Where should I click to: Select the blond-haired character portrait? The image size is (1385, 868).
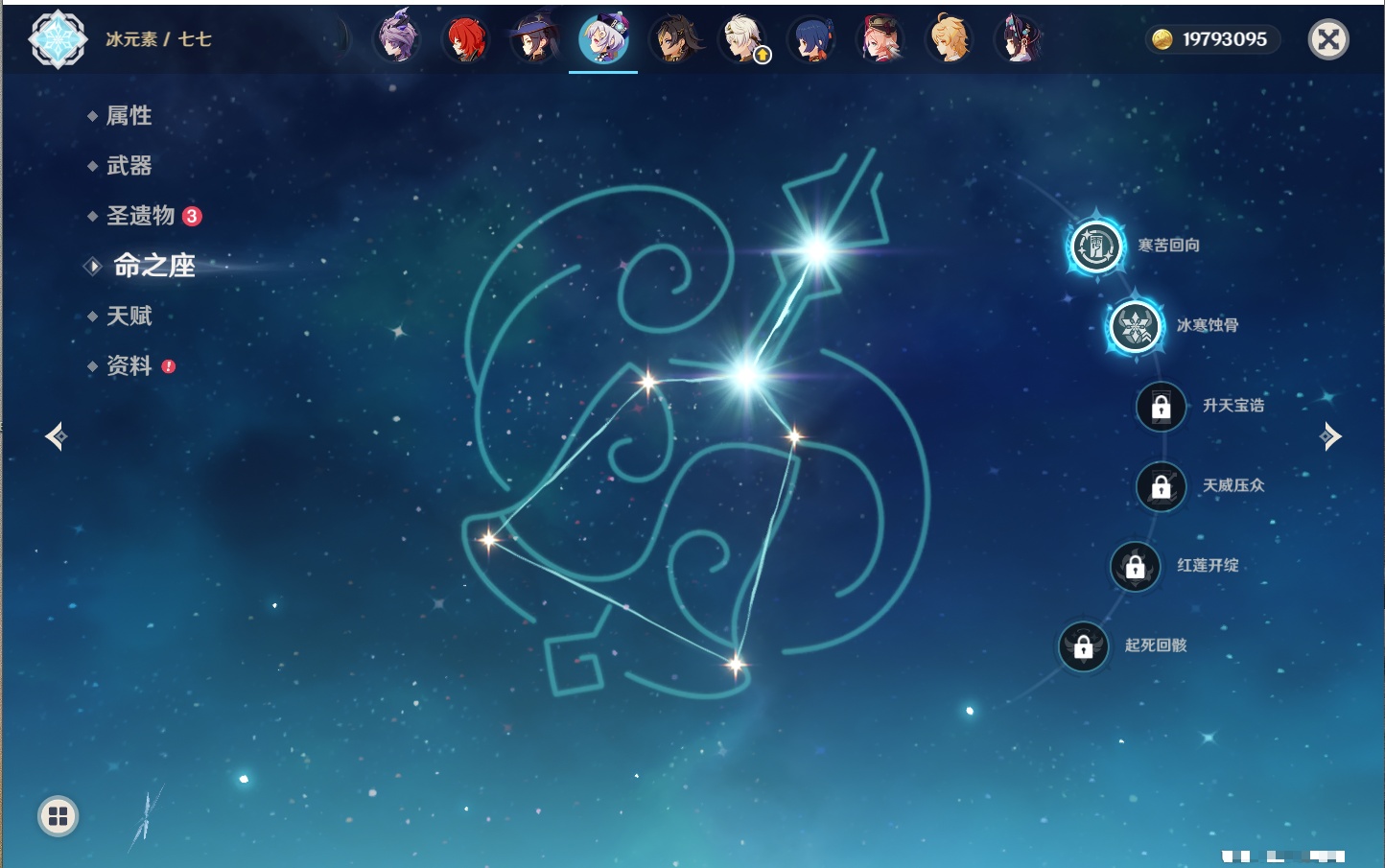point(949,39)
